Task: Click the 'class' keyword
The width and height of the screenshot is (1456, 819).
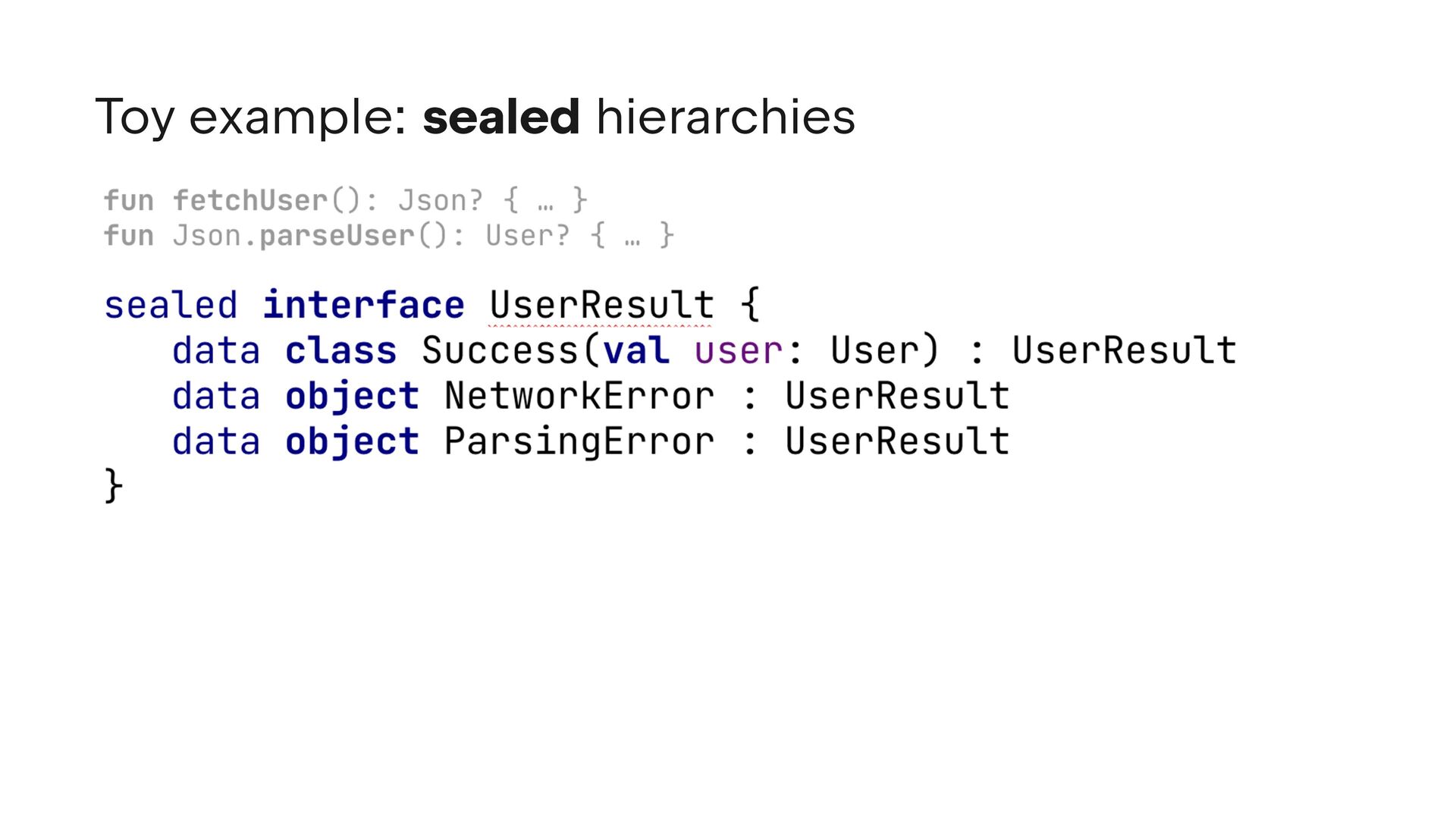Action: 341,350
